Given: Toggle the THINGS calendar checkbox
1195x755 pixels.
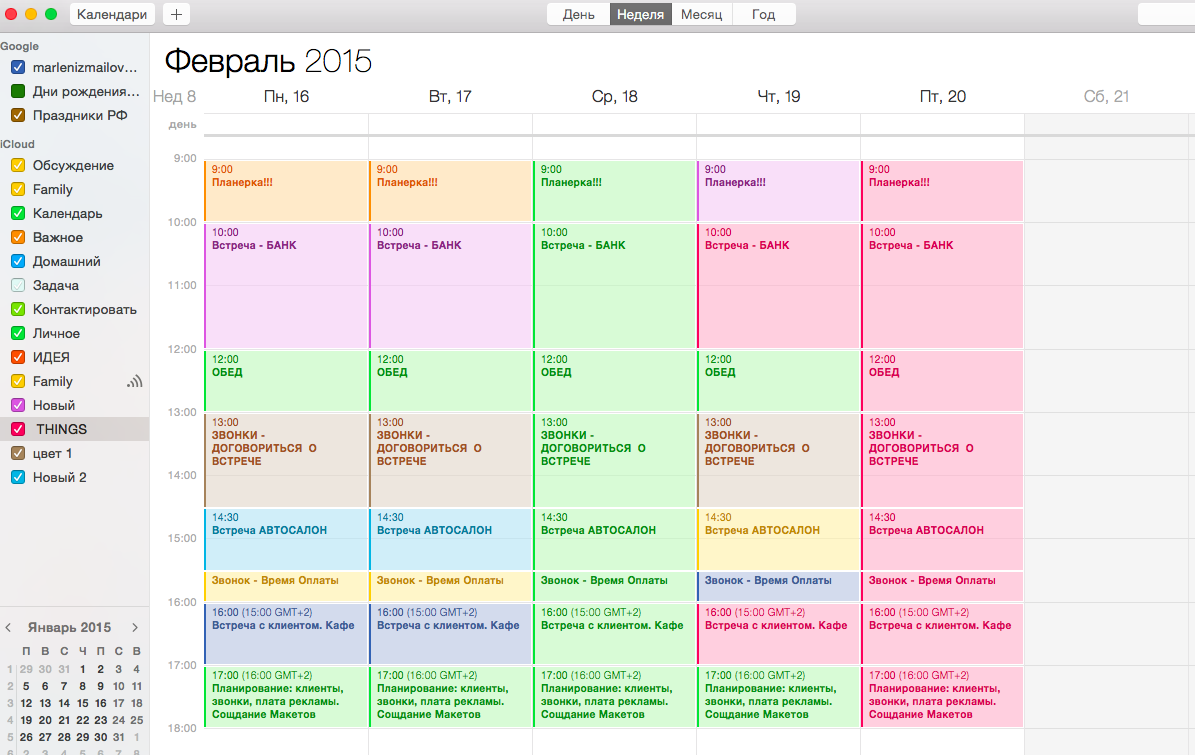Looking at the screenshot, I should point(18,429).
